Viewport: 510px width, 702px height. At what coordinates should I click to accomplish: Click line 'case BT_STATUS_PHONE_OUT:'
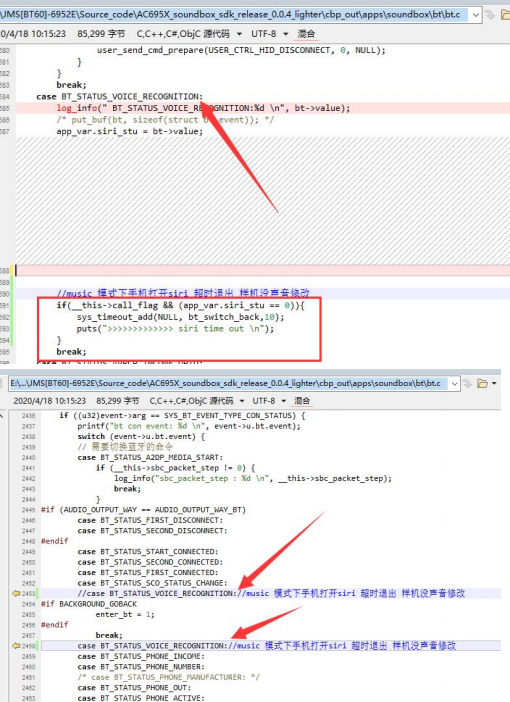[x=134, y=688]
